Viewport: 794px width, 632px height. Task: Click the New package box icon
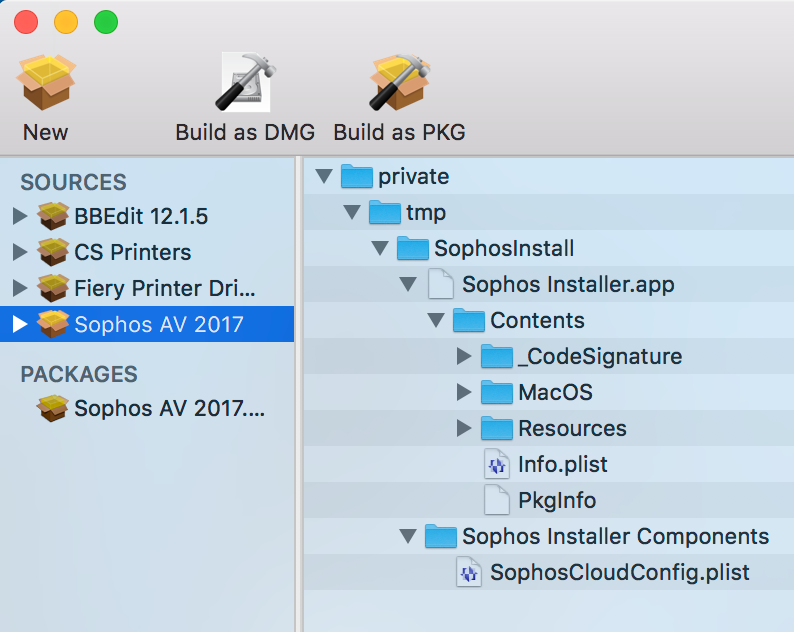point(46,82)
